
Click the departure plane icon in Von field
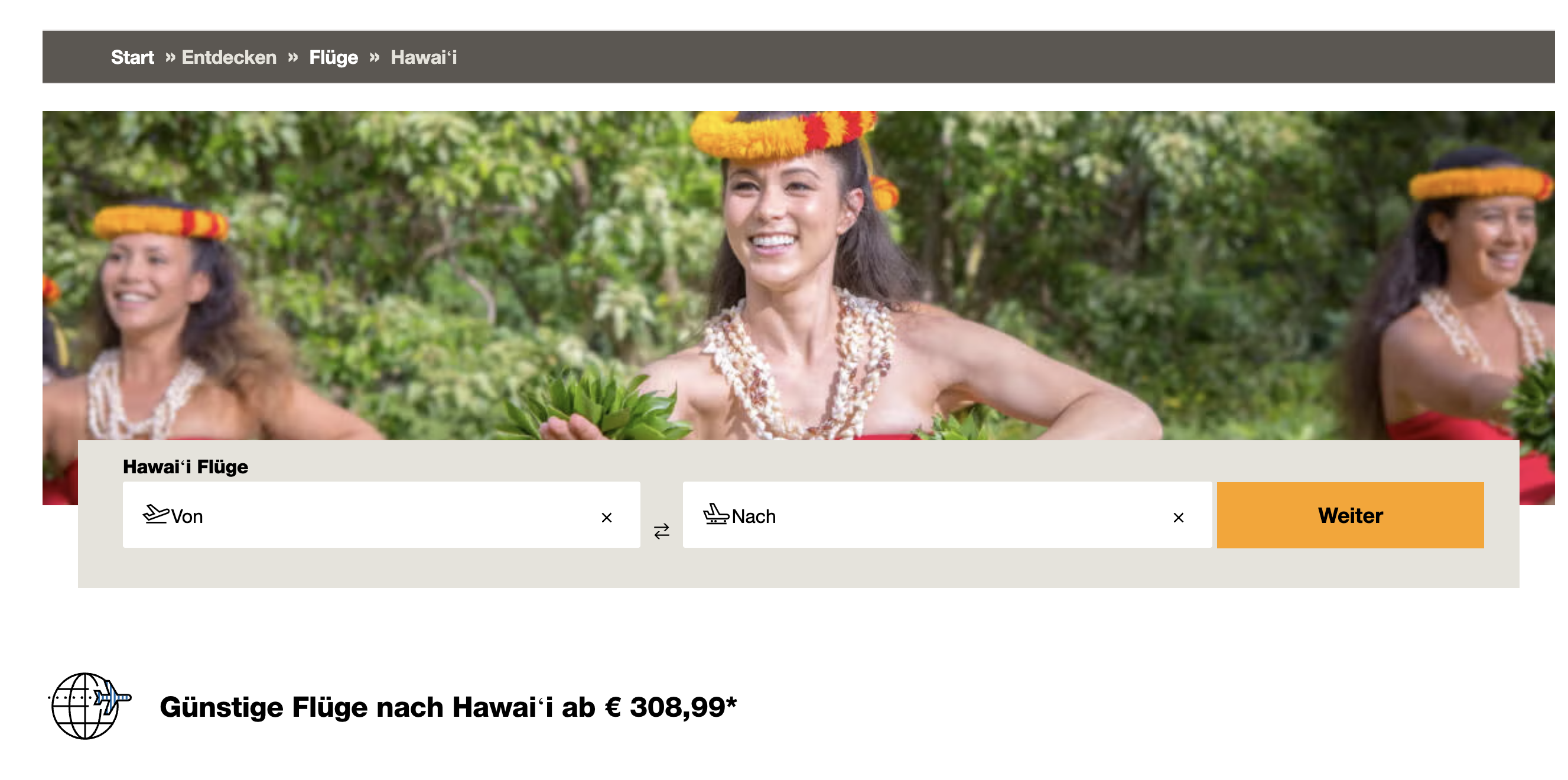coord(156,514)
